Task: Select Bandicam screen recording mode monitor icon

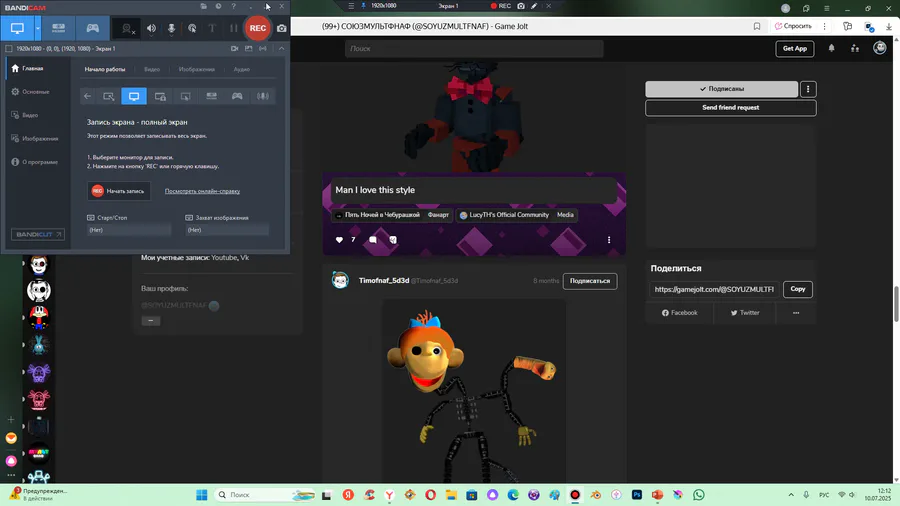Action: [17, 28]
